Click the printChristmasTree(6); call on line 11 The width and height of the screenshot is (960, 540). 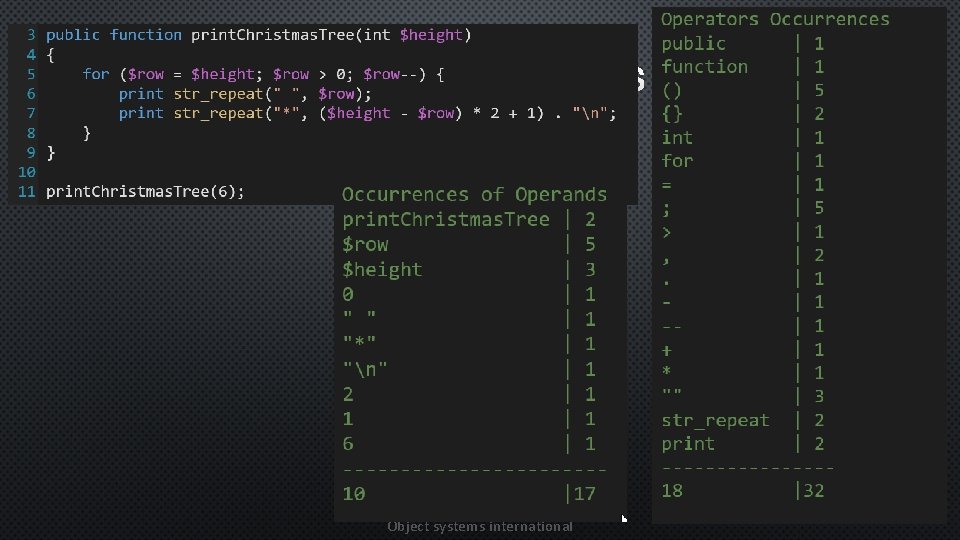145,192
